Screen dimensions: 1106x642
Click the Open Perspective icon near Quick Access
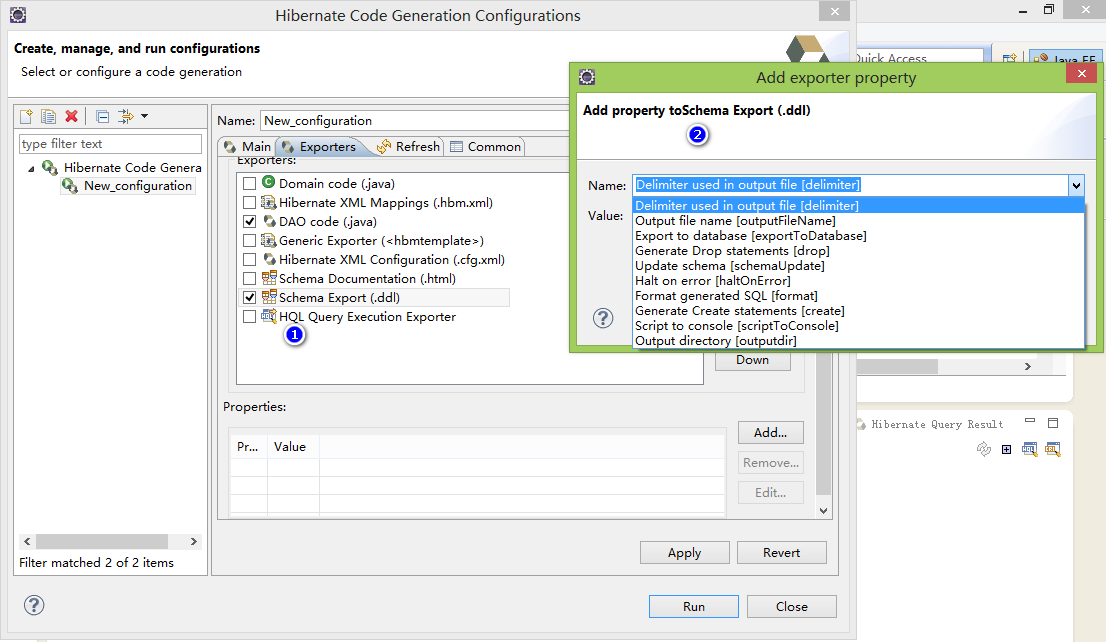point(1009,59)
